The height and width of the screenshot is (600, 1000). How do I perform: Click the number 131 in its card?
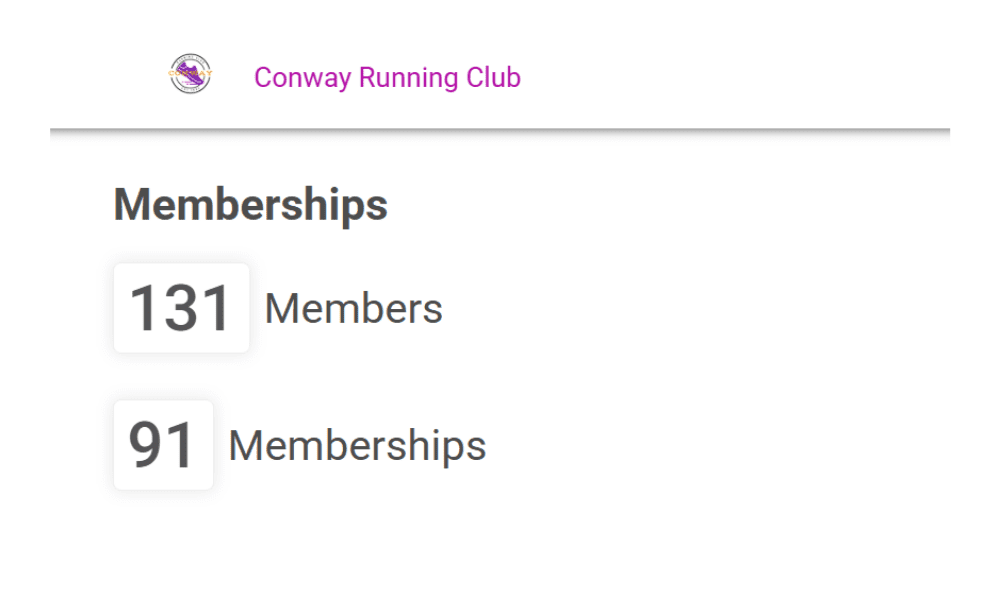(180, 309)
